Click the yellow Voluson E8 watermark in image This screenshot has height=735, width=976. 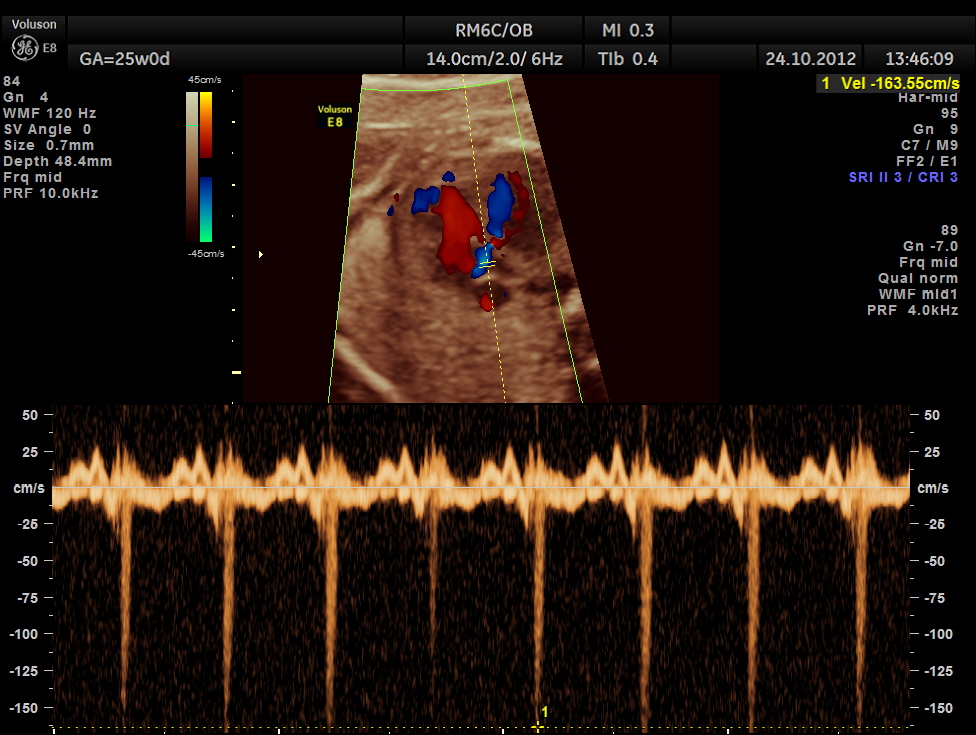335,115
